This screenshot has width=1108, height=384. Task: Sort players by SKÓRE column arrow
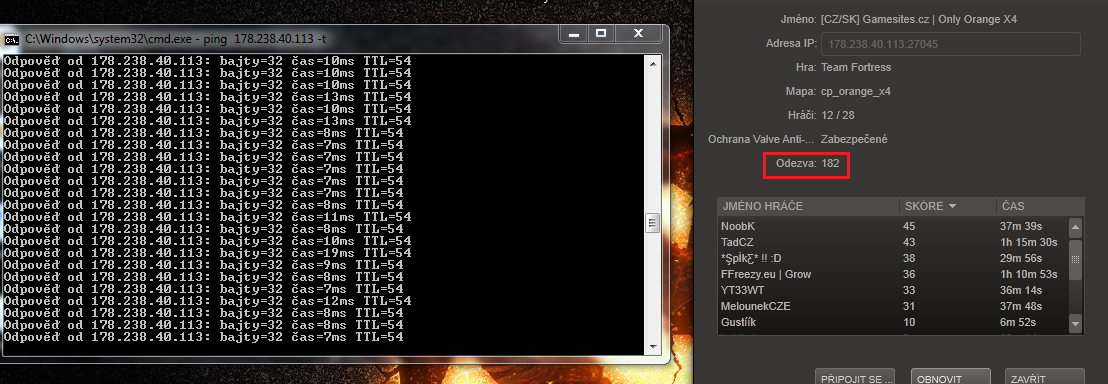point(952,206)
